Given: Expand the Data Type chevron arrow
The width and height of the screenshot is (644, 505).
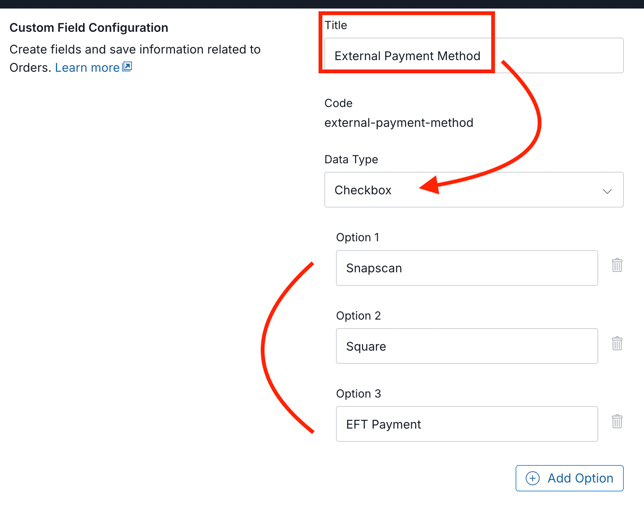Looking at the screenshot, I should coord(607,191).
